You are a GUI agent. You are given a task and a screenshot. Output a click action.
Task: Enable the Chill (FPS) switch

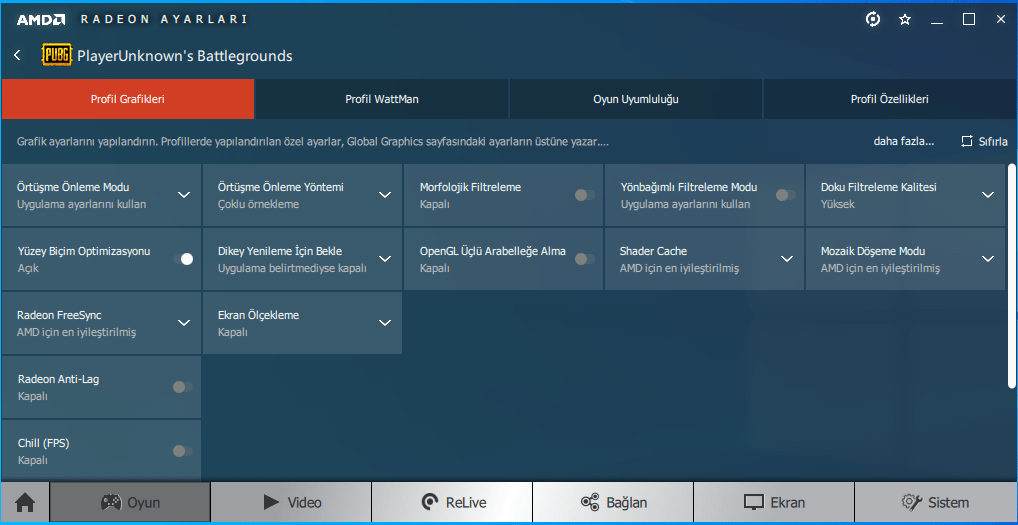click(182, 451)
